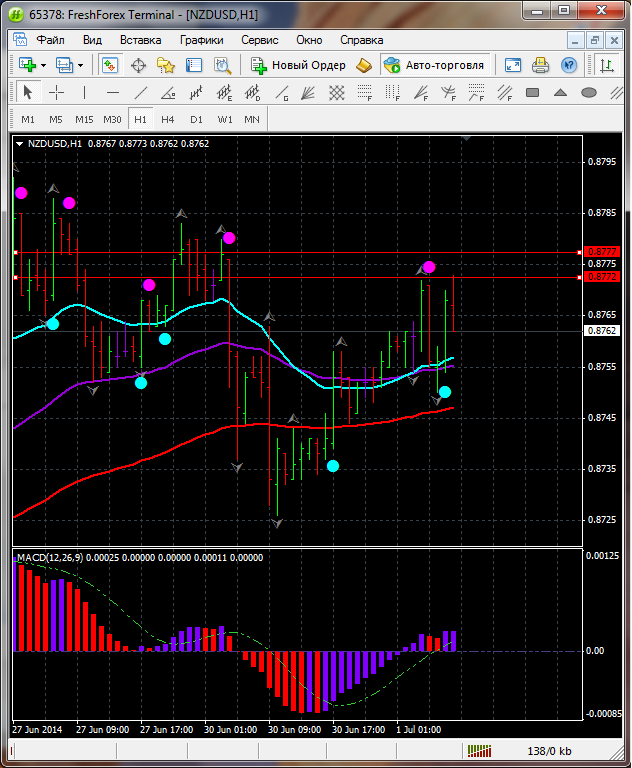Screen dimensions: 632x768
Task: Pick the Vertical Line drawing tool
Action: 84,93
